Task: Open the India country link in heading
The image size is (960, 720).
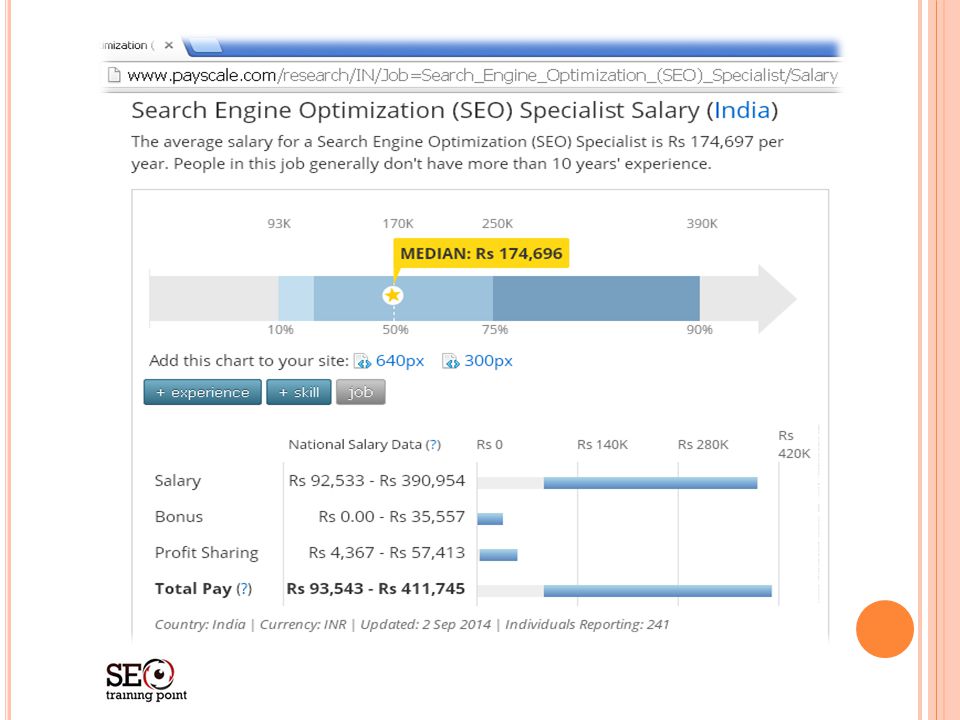Action: (742, 110)
